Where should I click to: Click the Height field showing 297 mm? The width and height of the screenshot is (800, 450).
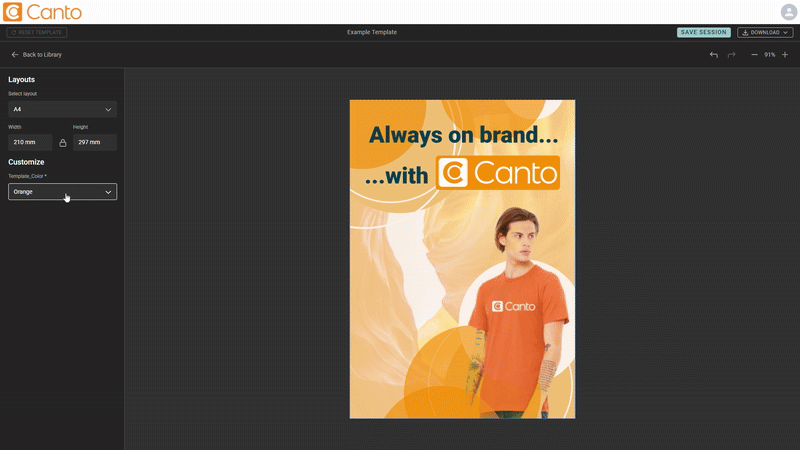pos(95,142)
